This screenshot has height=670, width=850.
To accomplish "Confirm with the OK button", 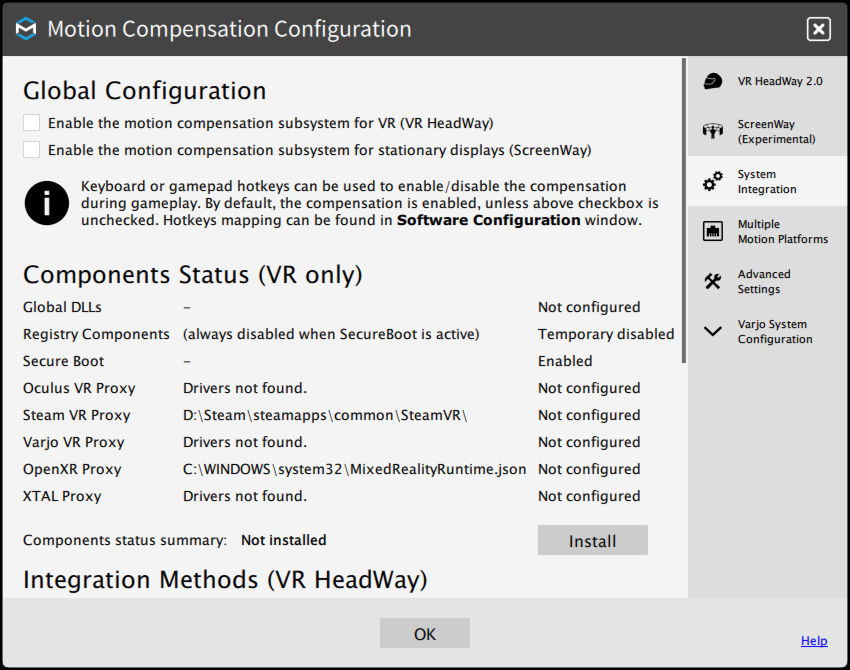I will [x=424, y=633].
